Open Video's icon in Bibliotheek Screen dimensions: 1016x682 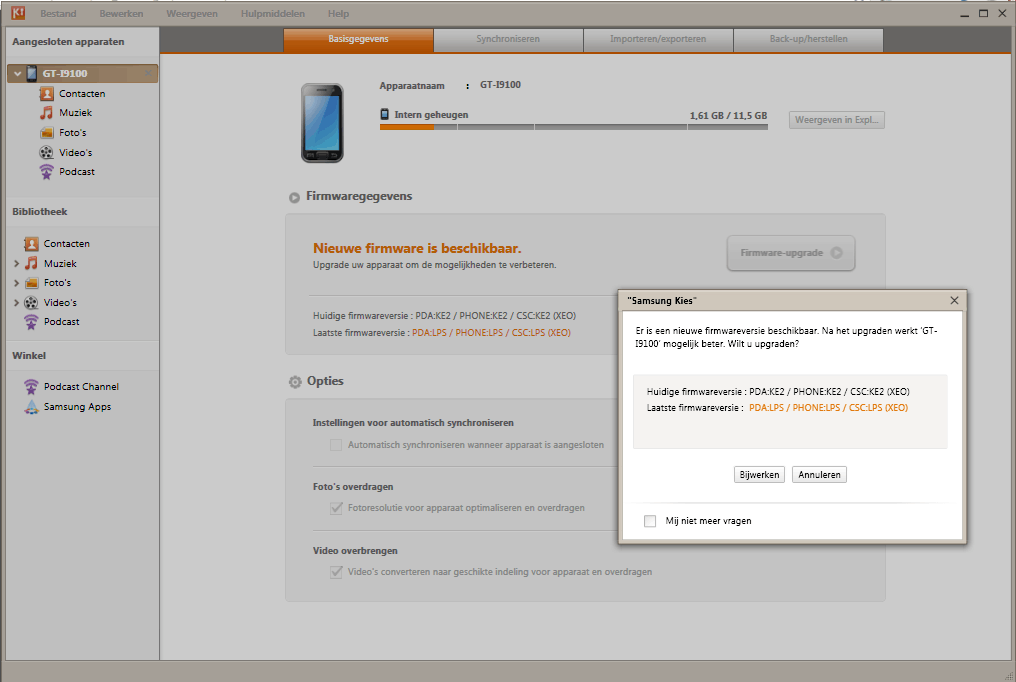pos(31,302)
